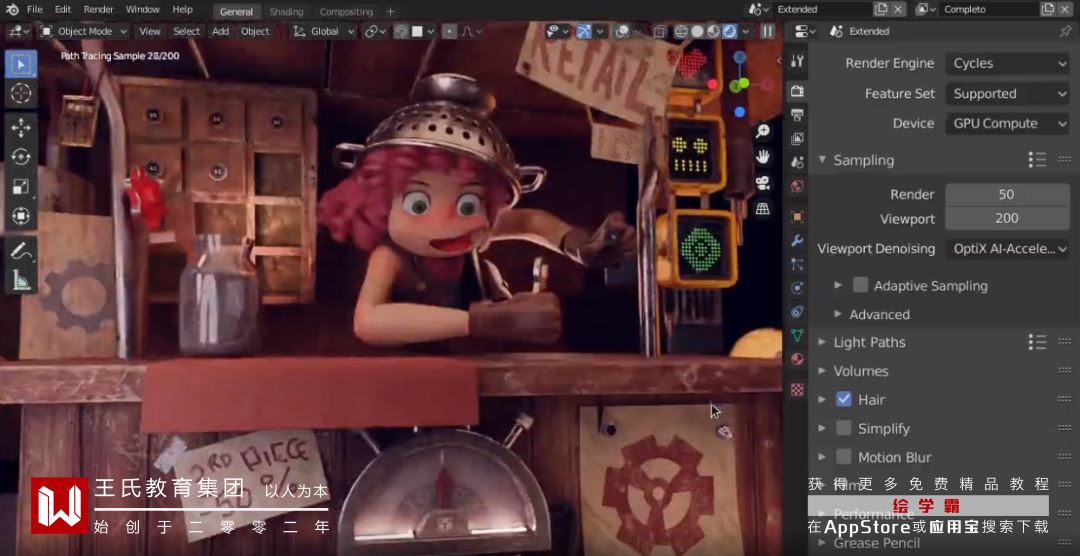Switch to wireframe viewport shading
The image size is (1080, 556).
681,32
